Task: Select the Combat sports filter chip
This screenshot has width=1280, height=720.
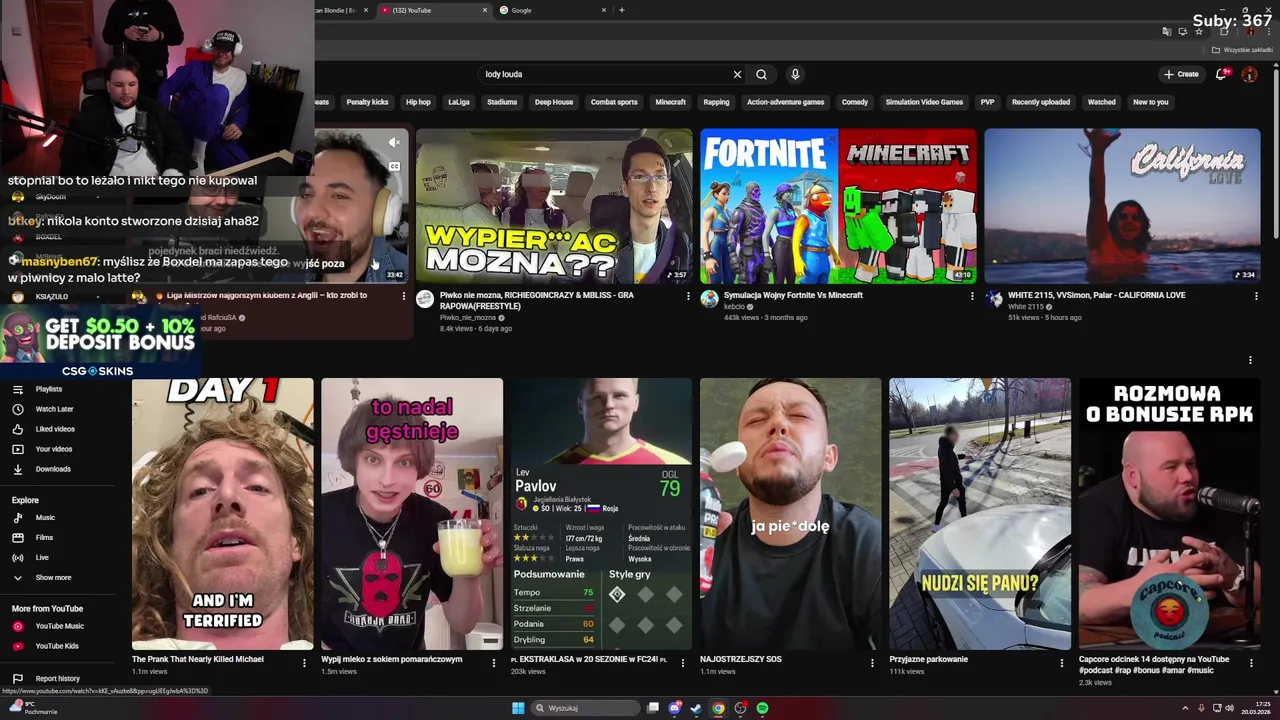Action: coord(614,102)
